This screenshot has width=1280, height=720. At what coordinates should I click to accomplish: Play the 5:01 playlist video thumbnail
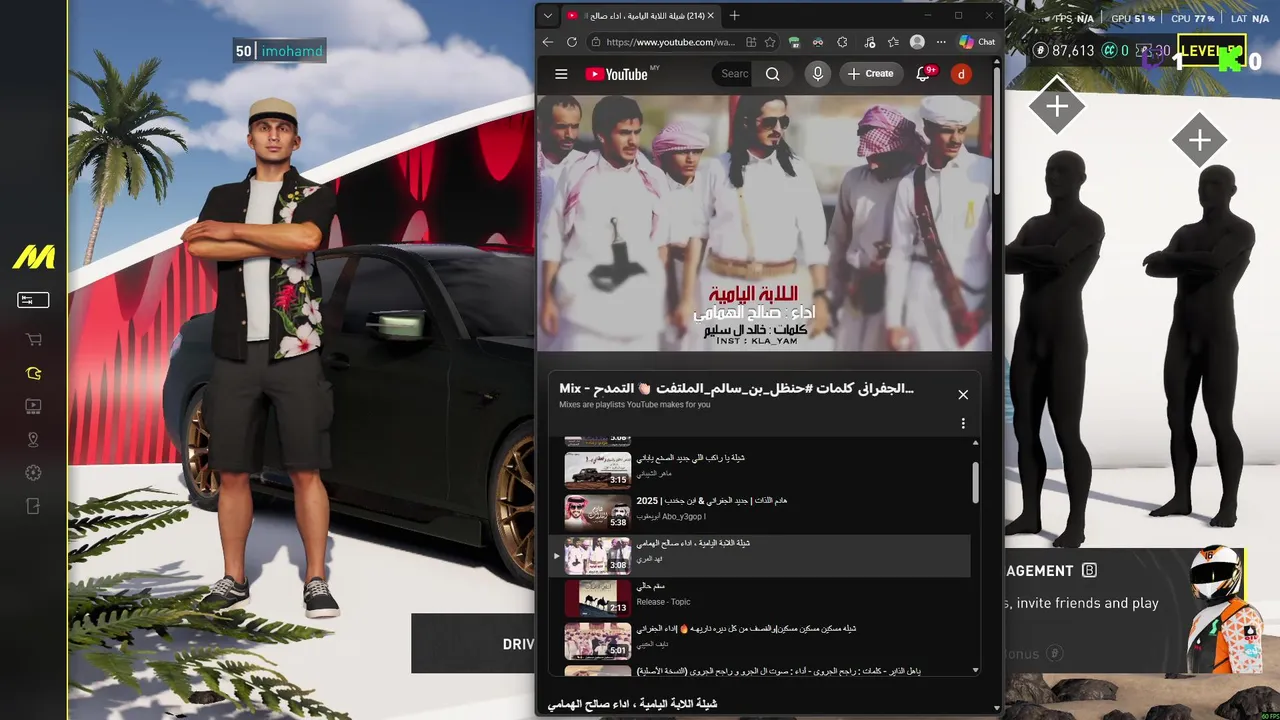(597, 641)
